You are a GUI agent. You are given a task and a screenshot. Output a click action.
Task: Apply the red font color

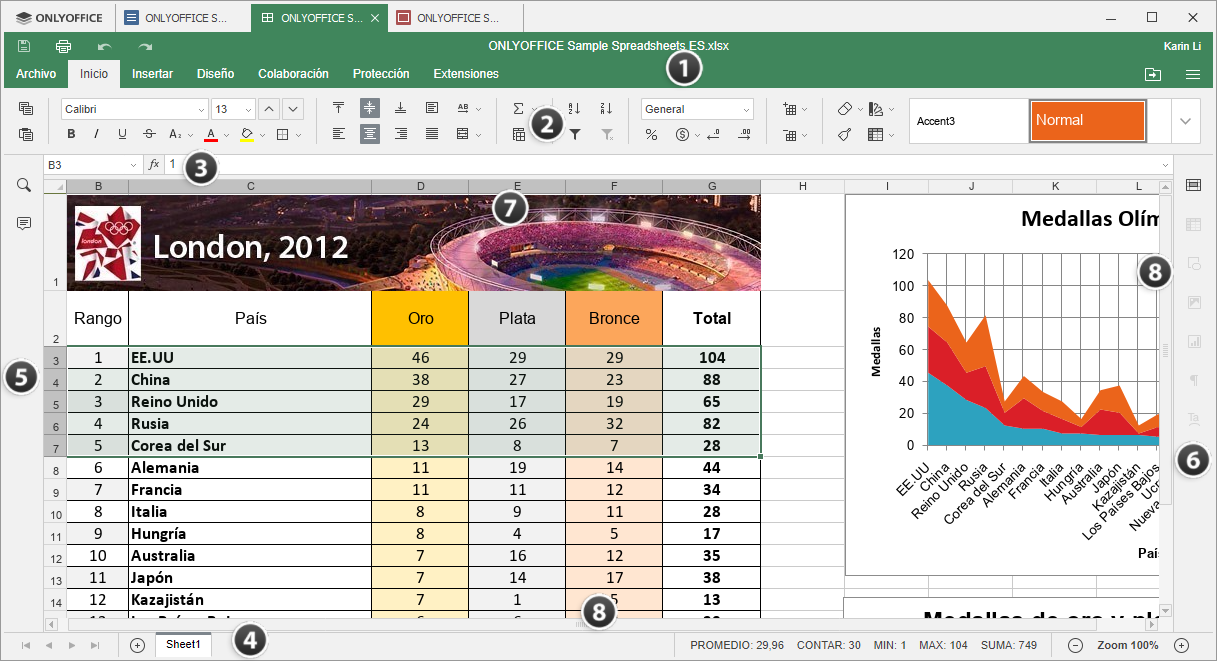click(x=211, y=134)
